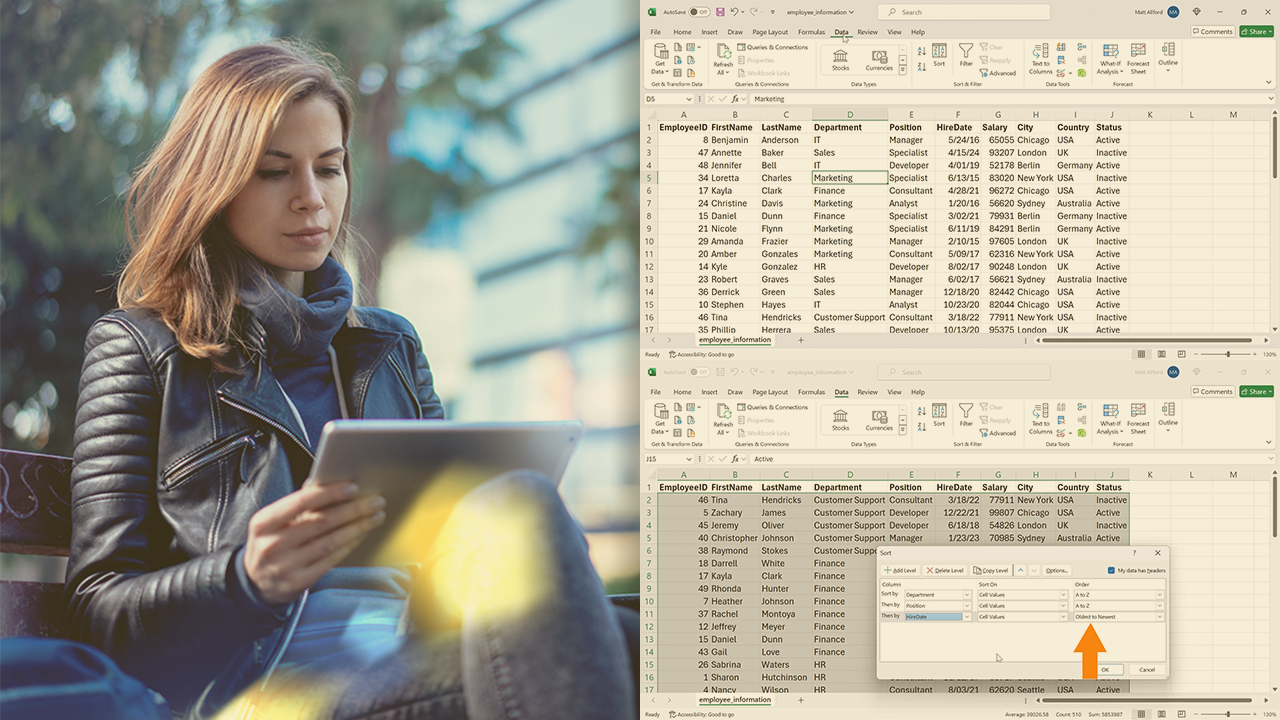Viewport: 1280px width, 720px height.
Task: Click zoom slider in the window with D5 selected
Action: click(1228, 354)
